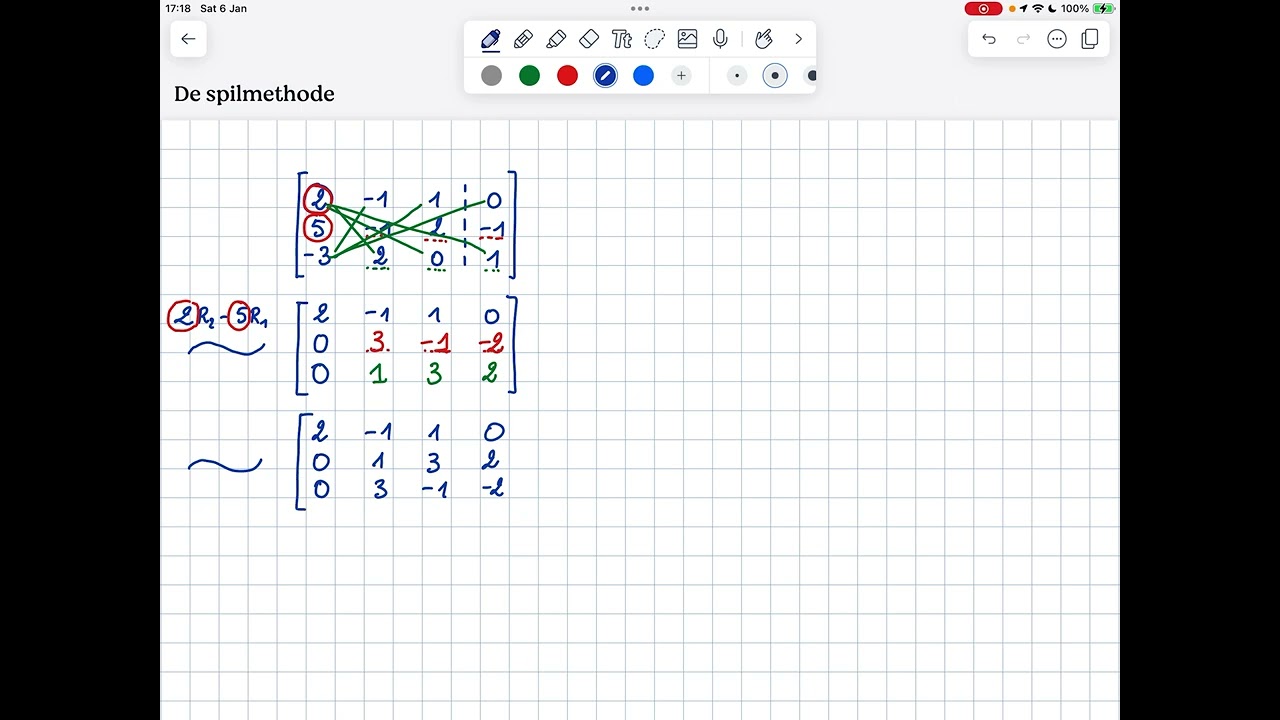Choose the green pen color
Viewport: 1280px width, 720px height.
pos(529,76)
